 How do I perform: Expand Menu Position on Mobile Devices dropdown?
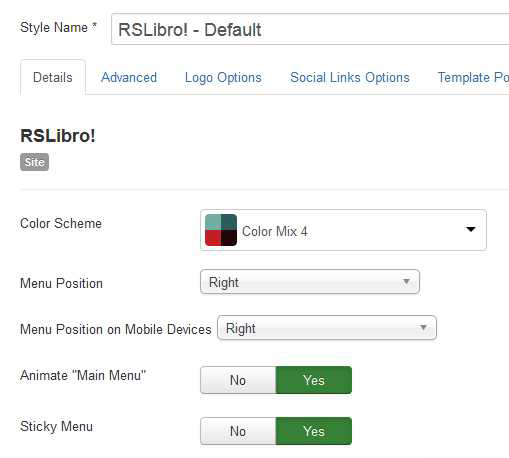click(327, 328)
